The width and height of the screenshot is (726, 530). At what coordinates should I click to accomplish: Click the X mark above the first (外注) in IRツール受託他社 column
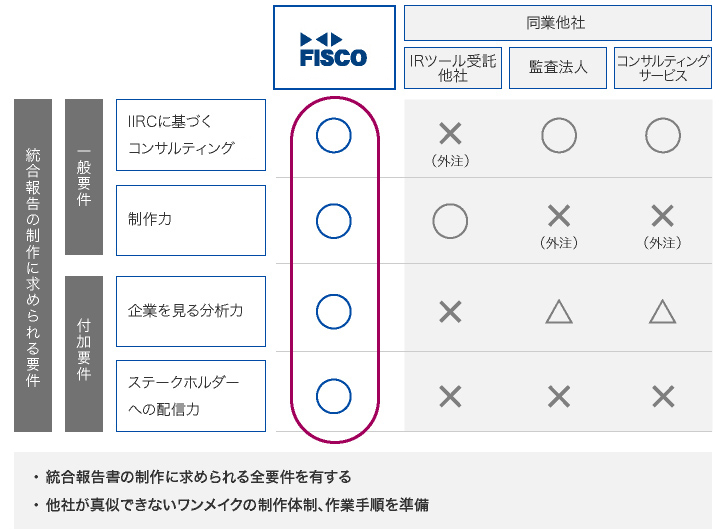pyautogui.click(x=450, y=134)
